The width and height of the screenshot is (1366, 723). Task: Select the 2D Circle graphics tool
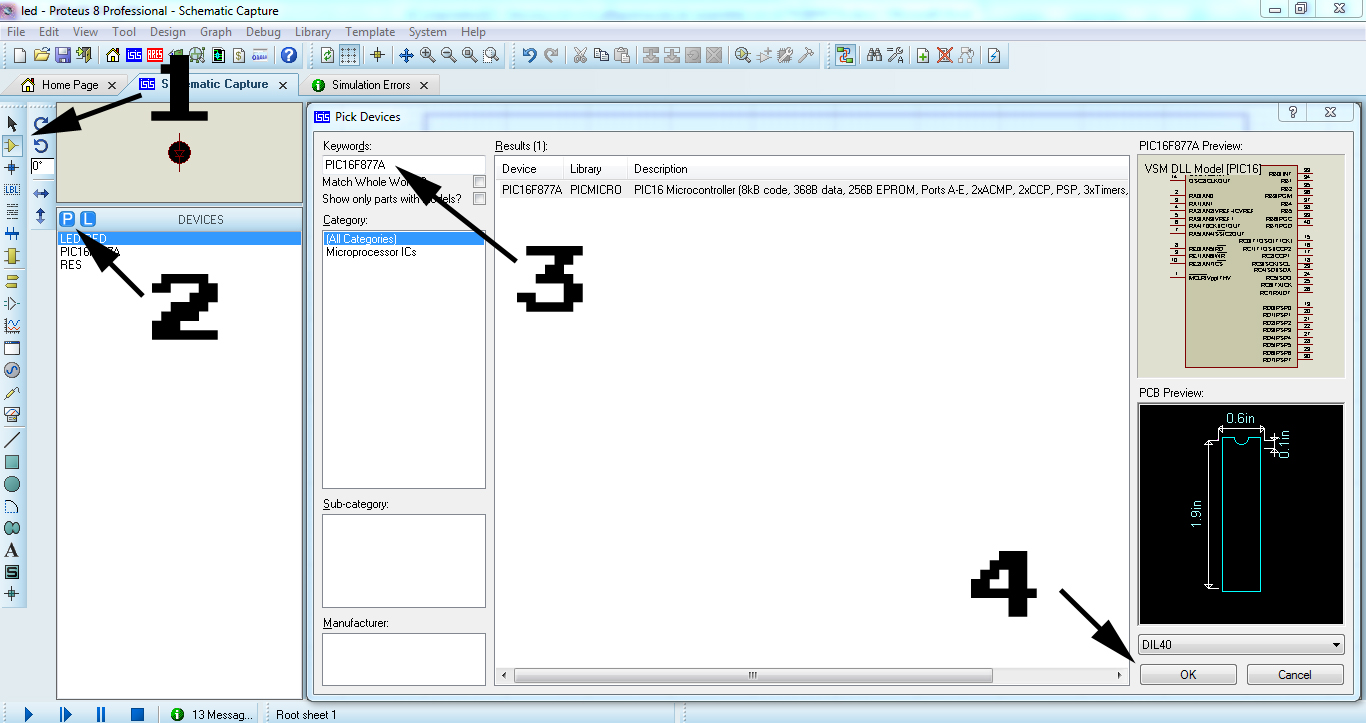12,484
